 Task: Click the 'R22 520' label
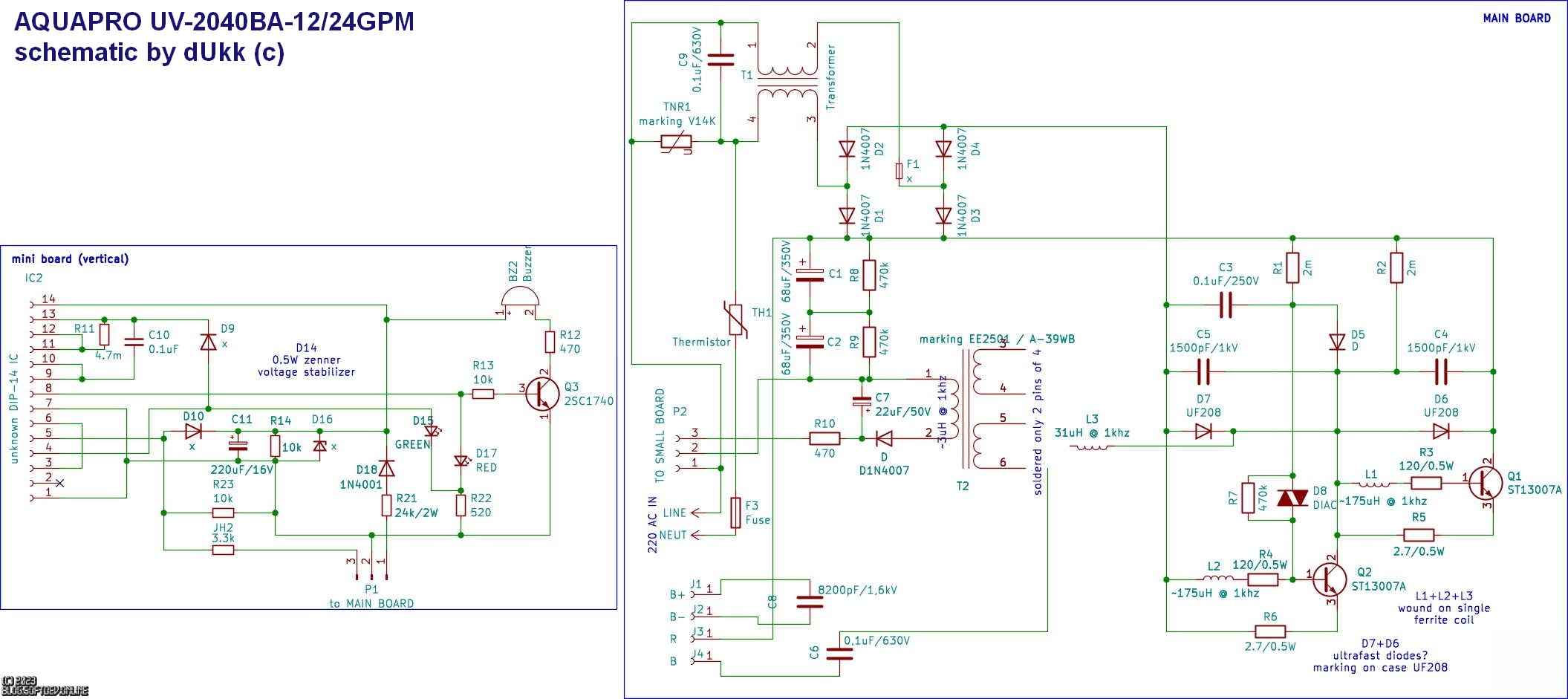pyautogui.click(x=481, y=505)
